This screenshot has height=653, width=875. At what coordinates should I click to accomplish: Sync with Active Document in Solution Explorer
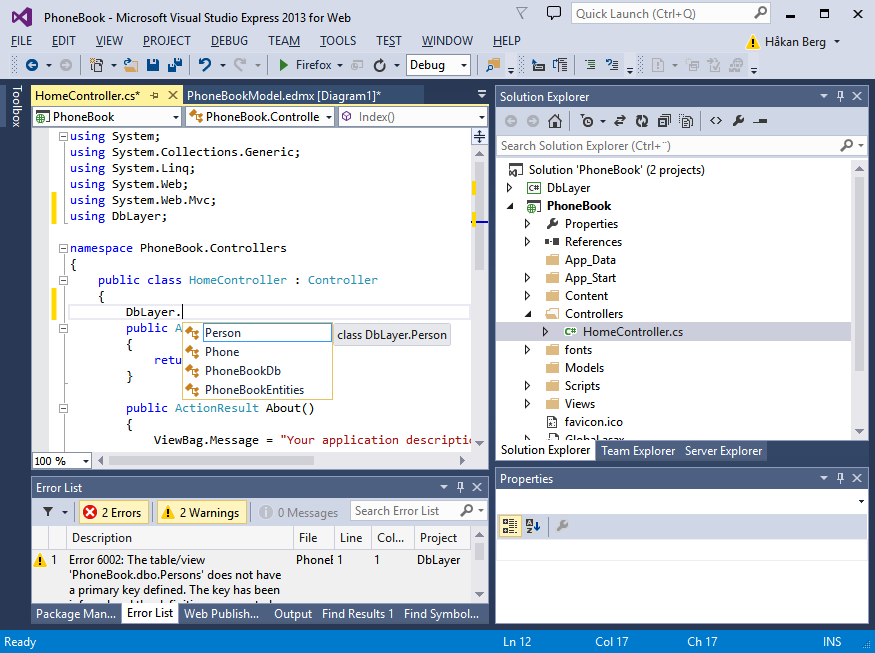(x=620, y=121)
